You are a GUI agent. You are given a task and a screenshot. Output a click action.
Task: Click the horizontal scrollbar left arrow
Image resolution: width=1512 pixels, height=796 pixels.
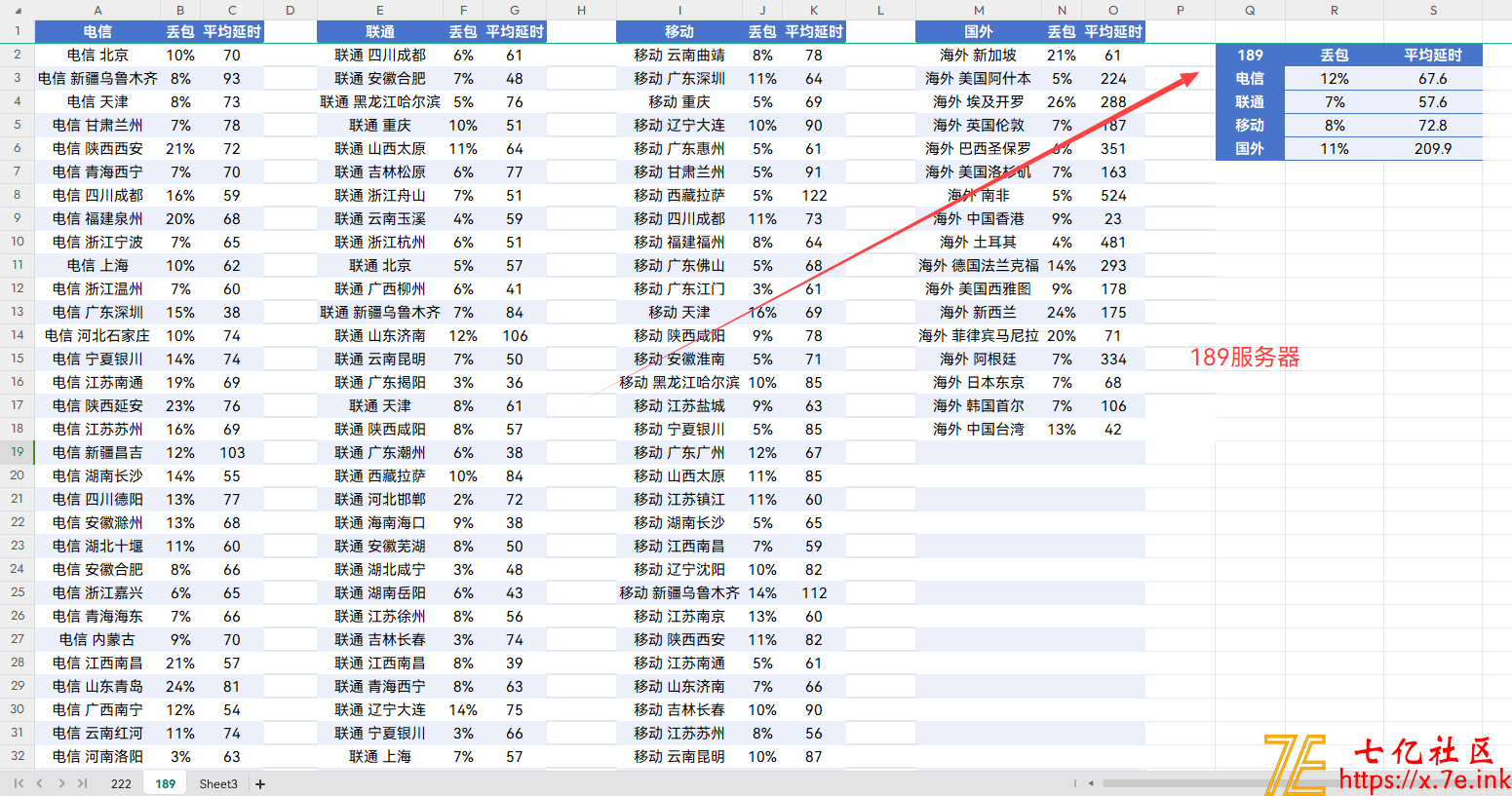tap(1090, 783)
